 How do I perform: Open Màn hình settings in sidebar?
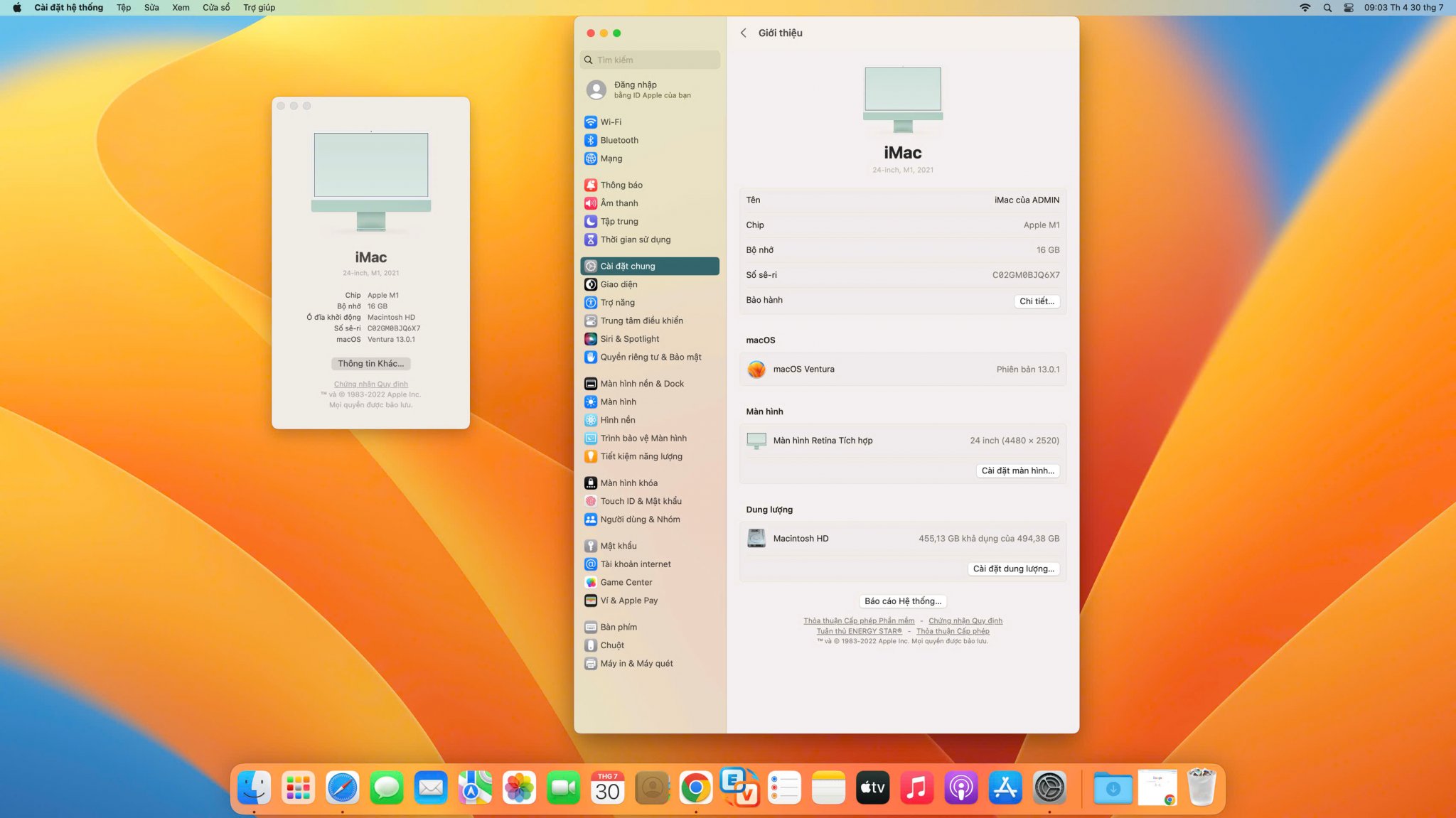point(650,402)
